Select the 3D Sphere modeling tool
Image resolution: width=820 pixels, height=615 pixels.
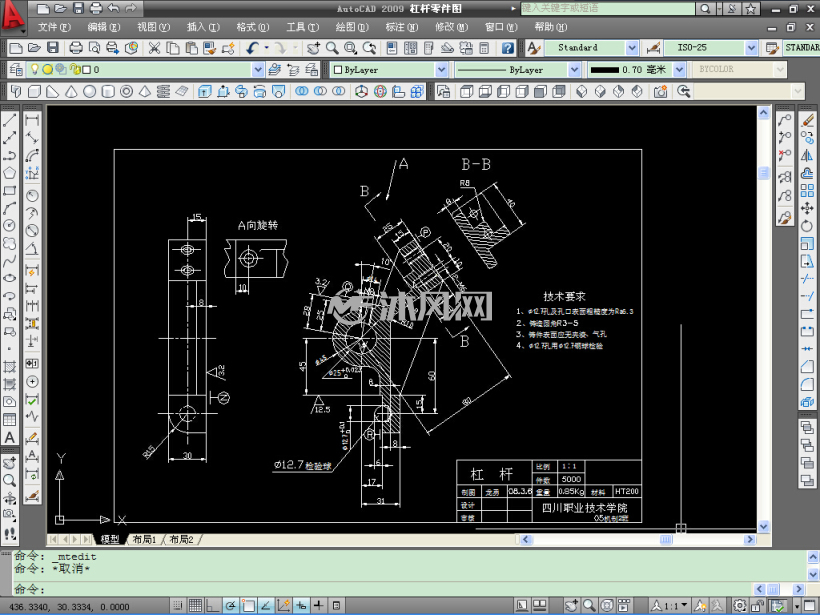tap(89, 92)
